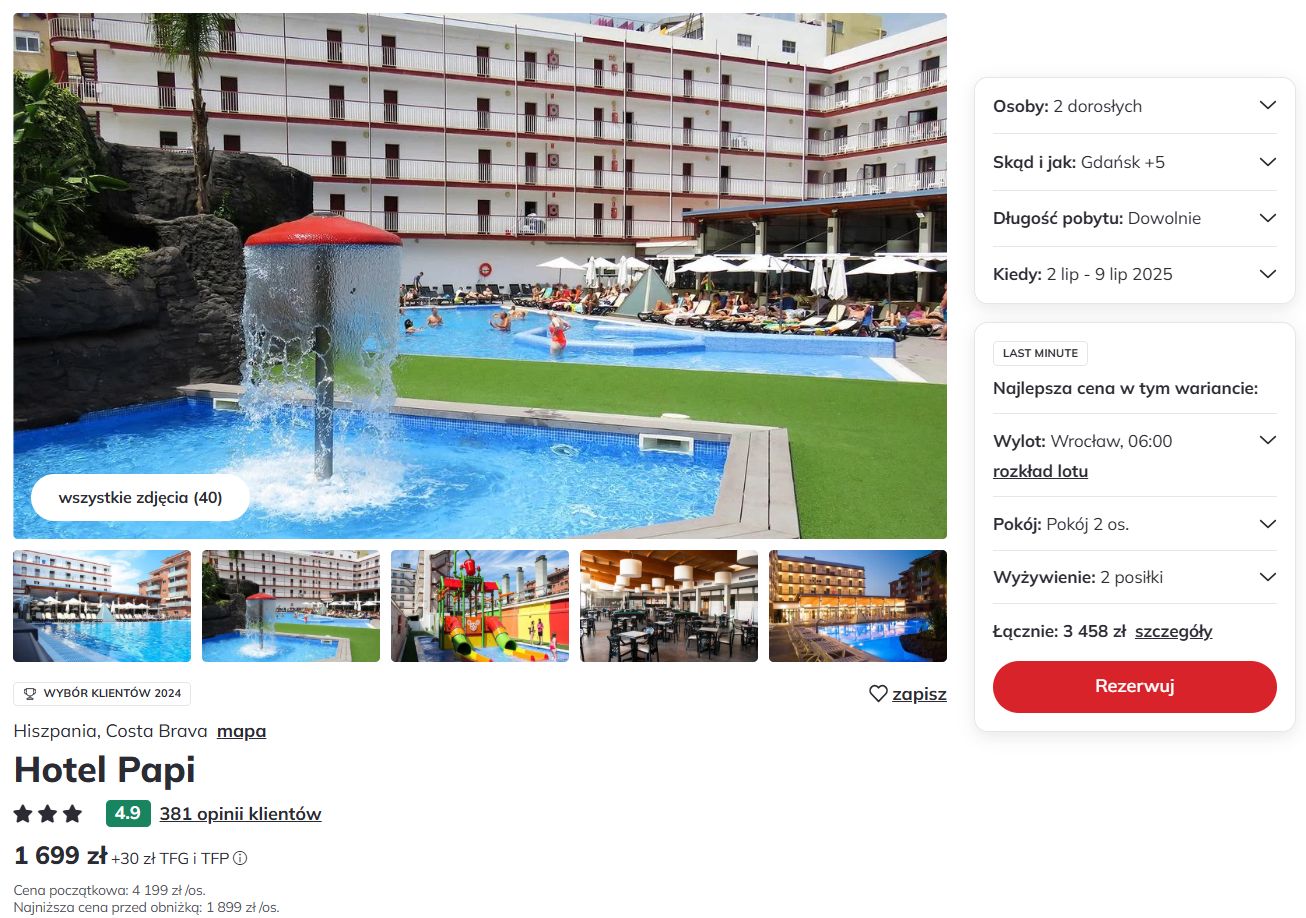This screenshot has width=1306, height=918.
Task: Change the Pokój room type
Action: [x=1135, y=524]
